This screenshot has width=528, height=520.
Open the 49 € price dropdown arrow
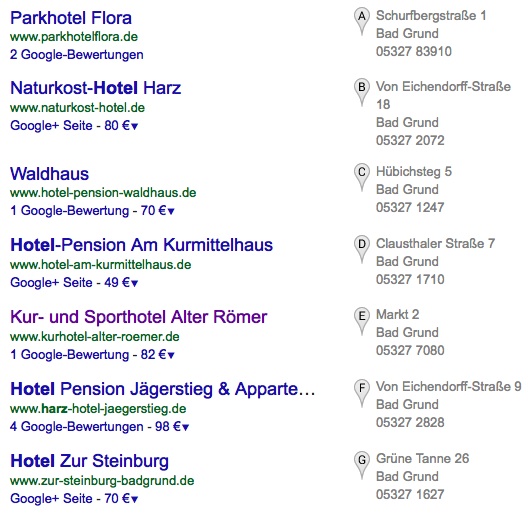click(x=134, y=284)
